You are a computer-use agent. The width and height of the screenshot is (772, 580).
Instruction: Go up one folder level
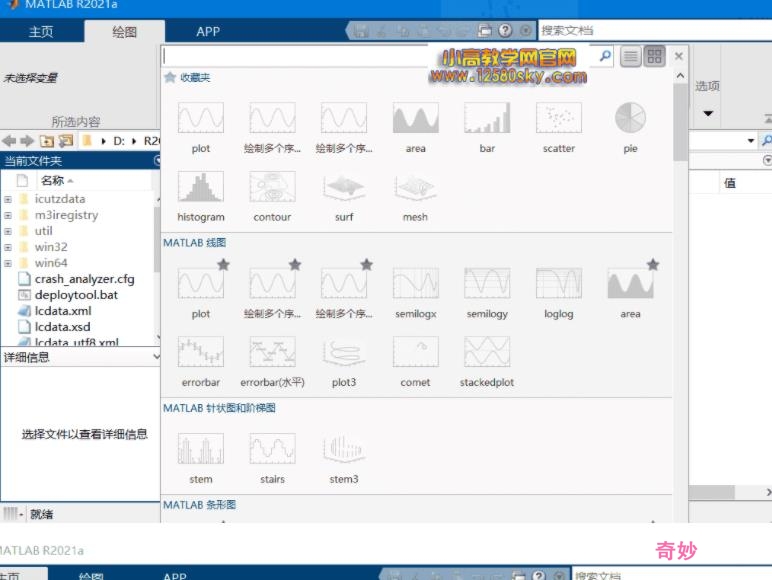(x=47, y=141)
